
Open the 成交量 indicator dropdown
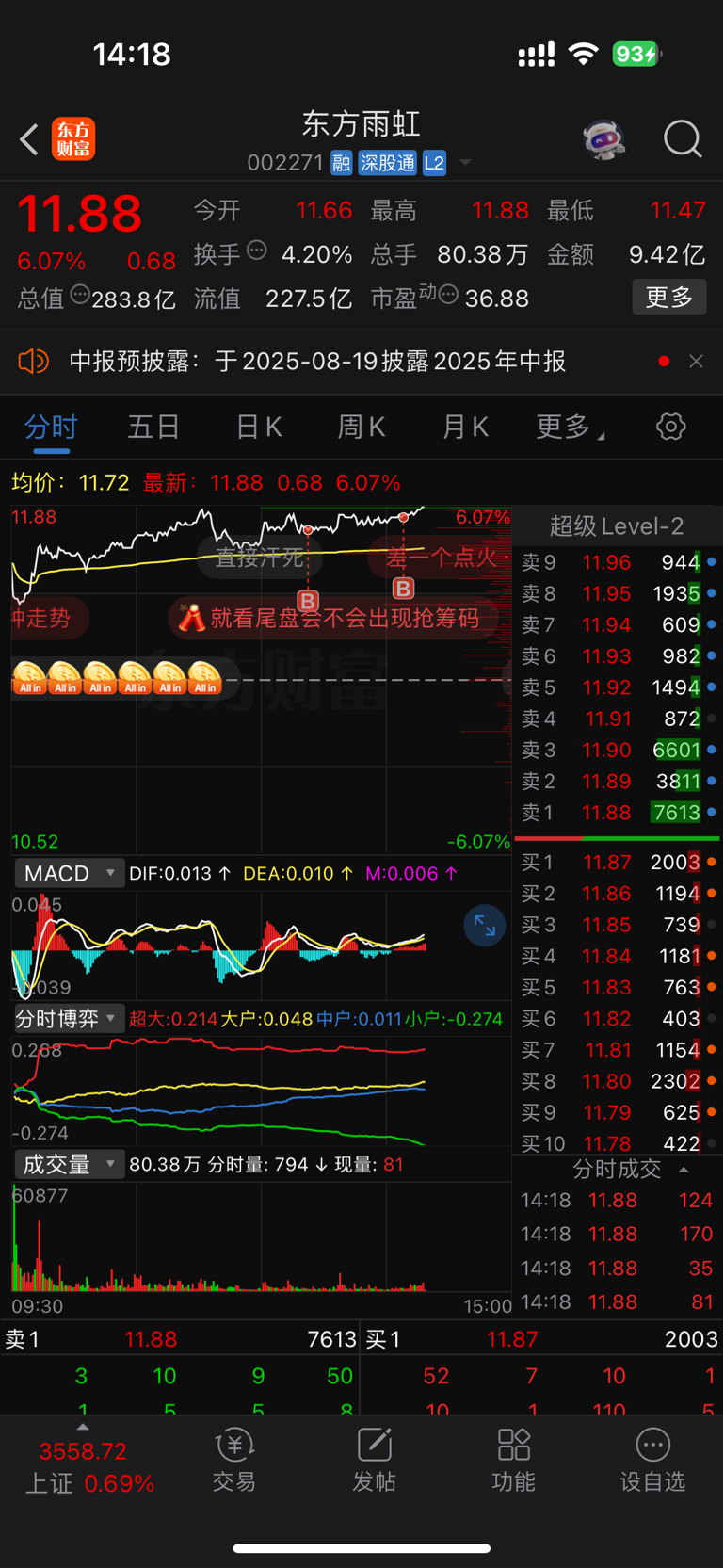(x=69, y=1164)
